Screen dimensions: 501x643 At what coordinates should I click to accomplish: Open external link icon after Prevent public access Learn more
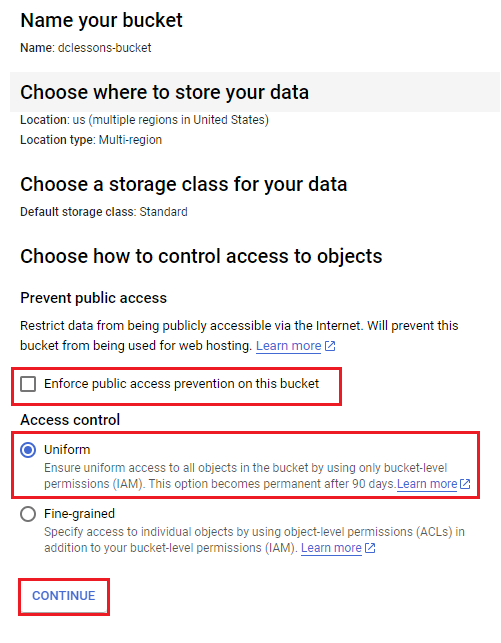coord(330,346)
